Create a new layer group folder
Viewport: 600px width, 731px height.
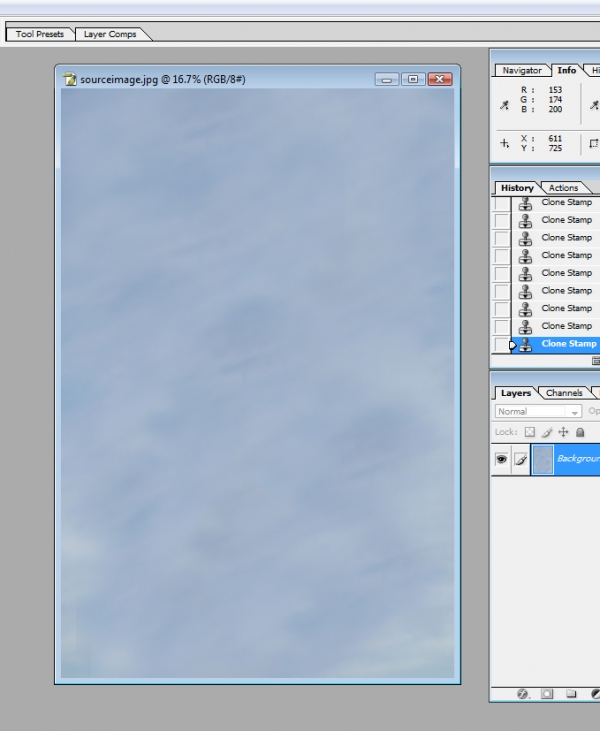(571, 694)
